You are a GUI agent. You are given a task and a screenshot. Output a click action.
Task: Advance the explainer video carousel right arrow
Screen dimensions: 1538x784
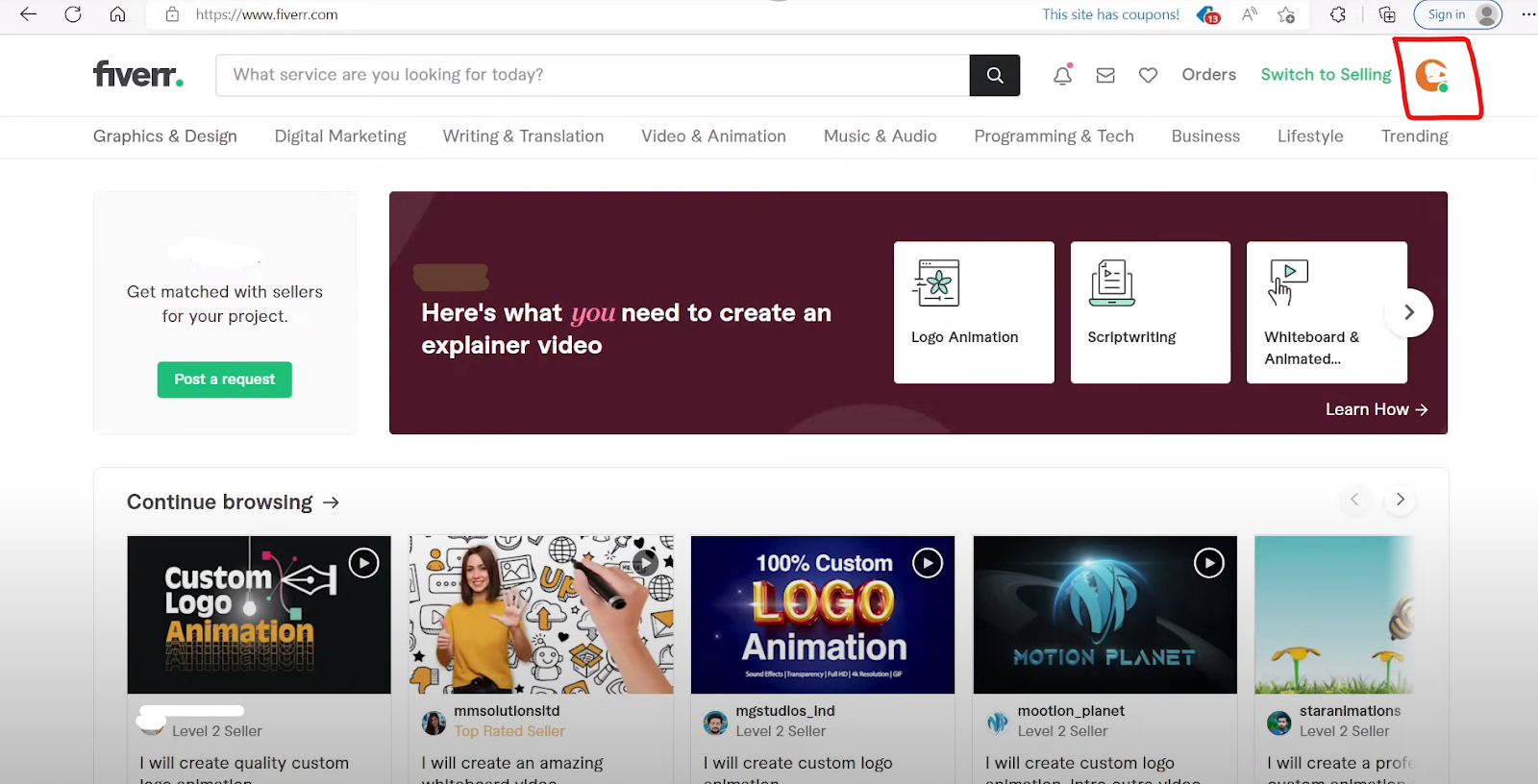click(x=1409, y=312)
